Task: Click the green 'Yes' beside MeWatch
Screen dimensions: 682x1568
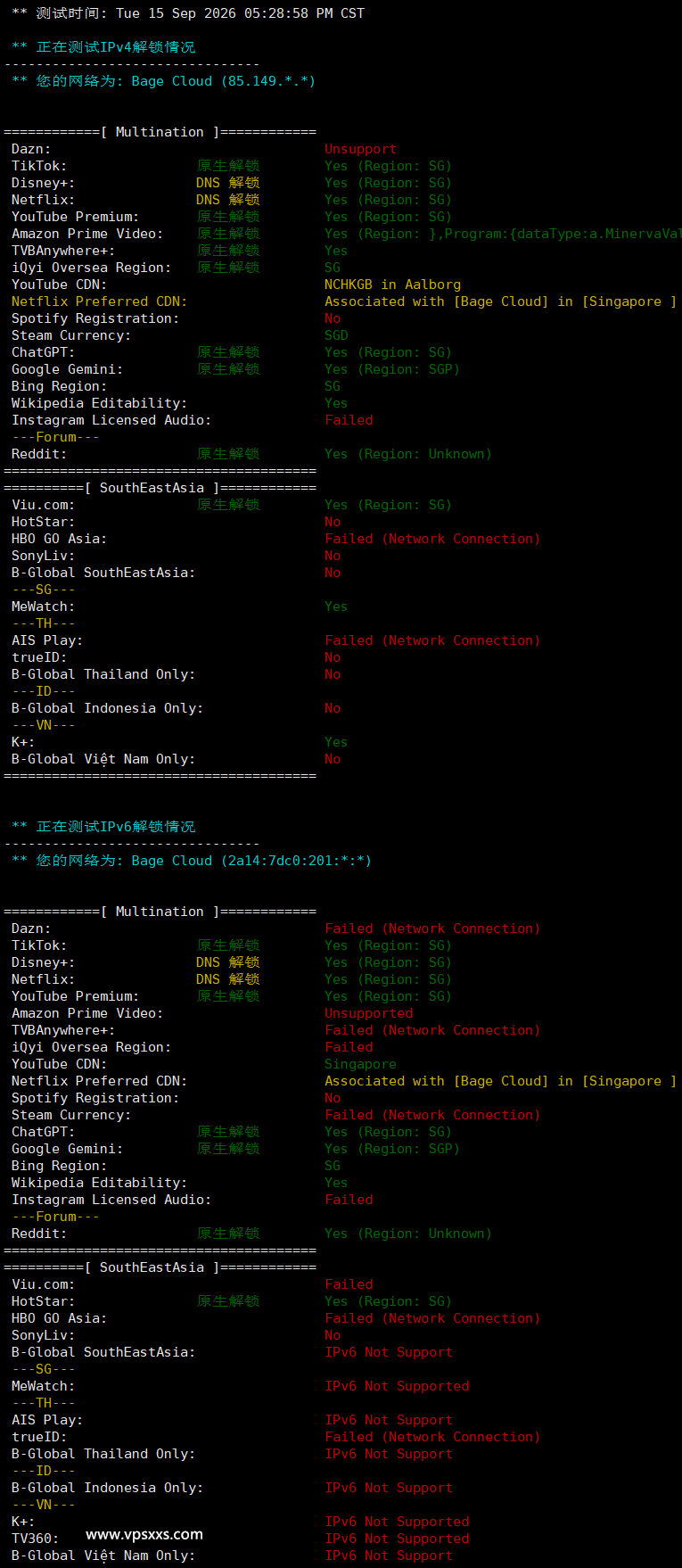Action: pyautogui.click(x=336, y=607)
